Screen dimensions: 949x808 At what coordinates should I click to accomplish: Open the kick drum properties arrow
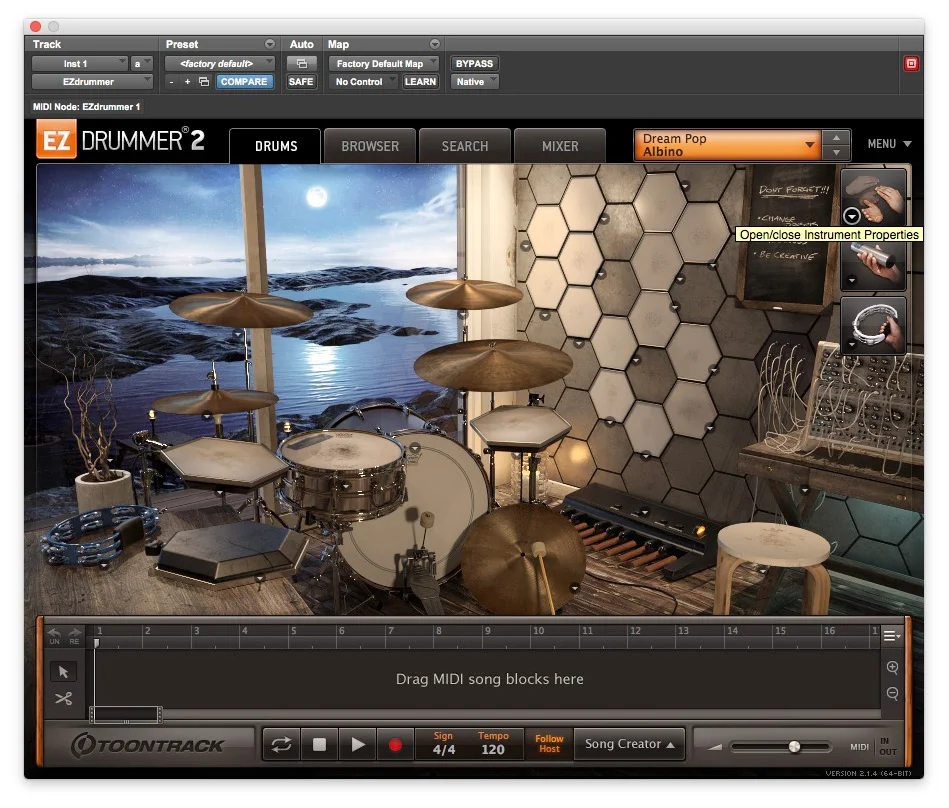point(415,448)
